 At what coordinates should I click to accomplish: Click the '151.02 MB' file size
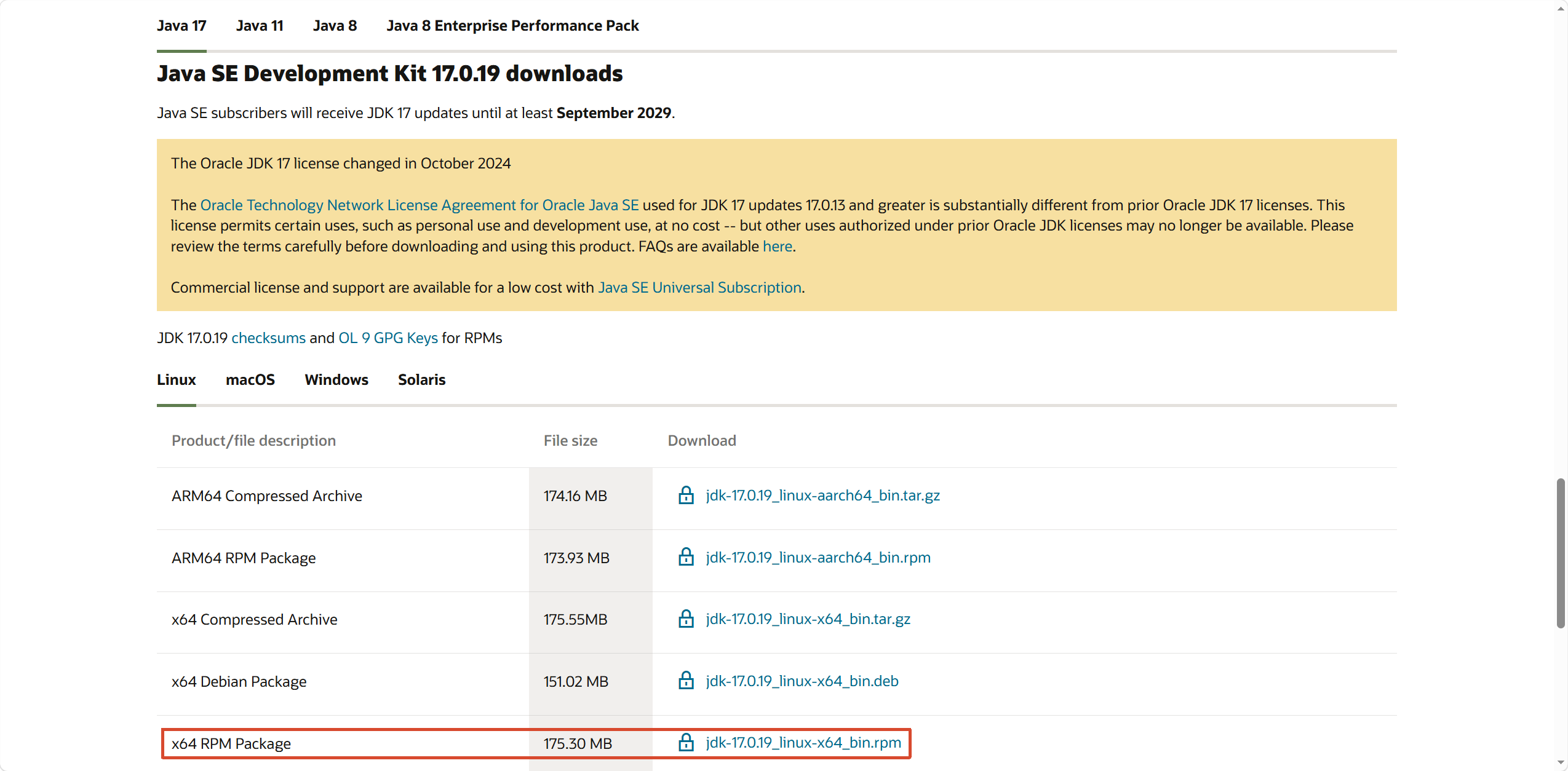point(576,682)
